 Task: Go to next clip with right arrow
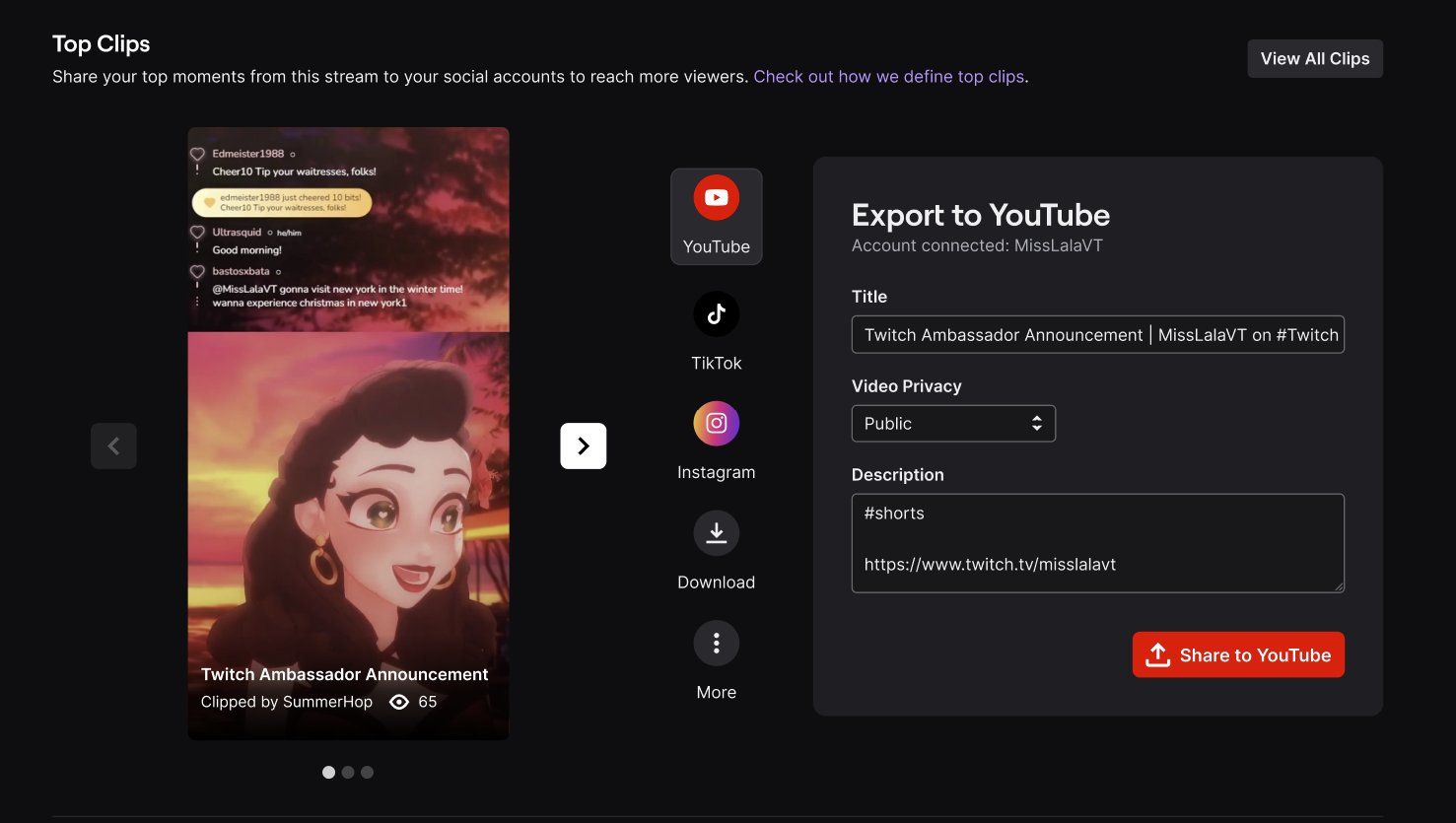point(583,446)
